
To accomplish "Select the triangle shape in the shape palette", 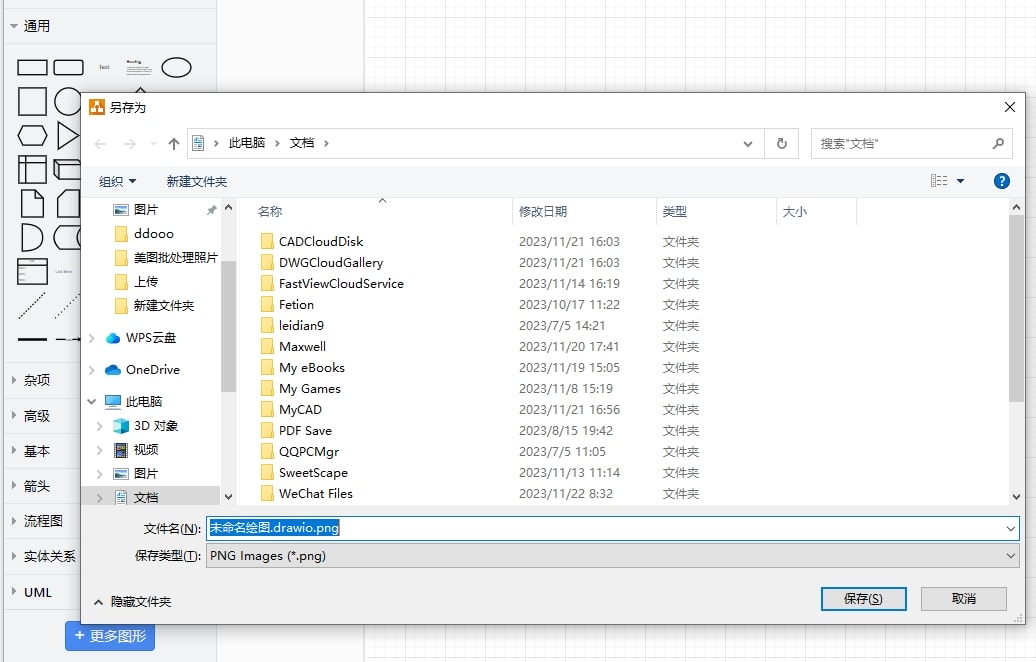I will 67,135.
